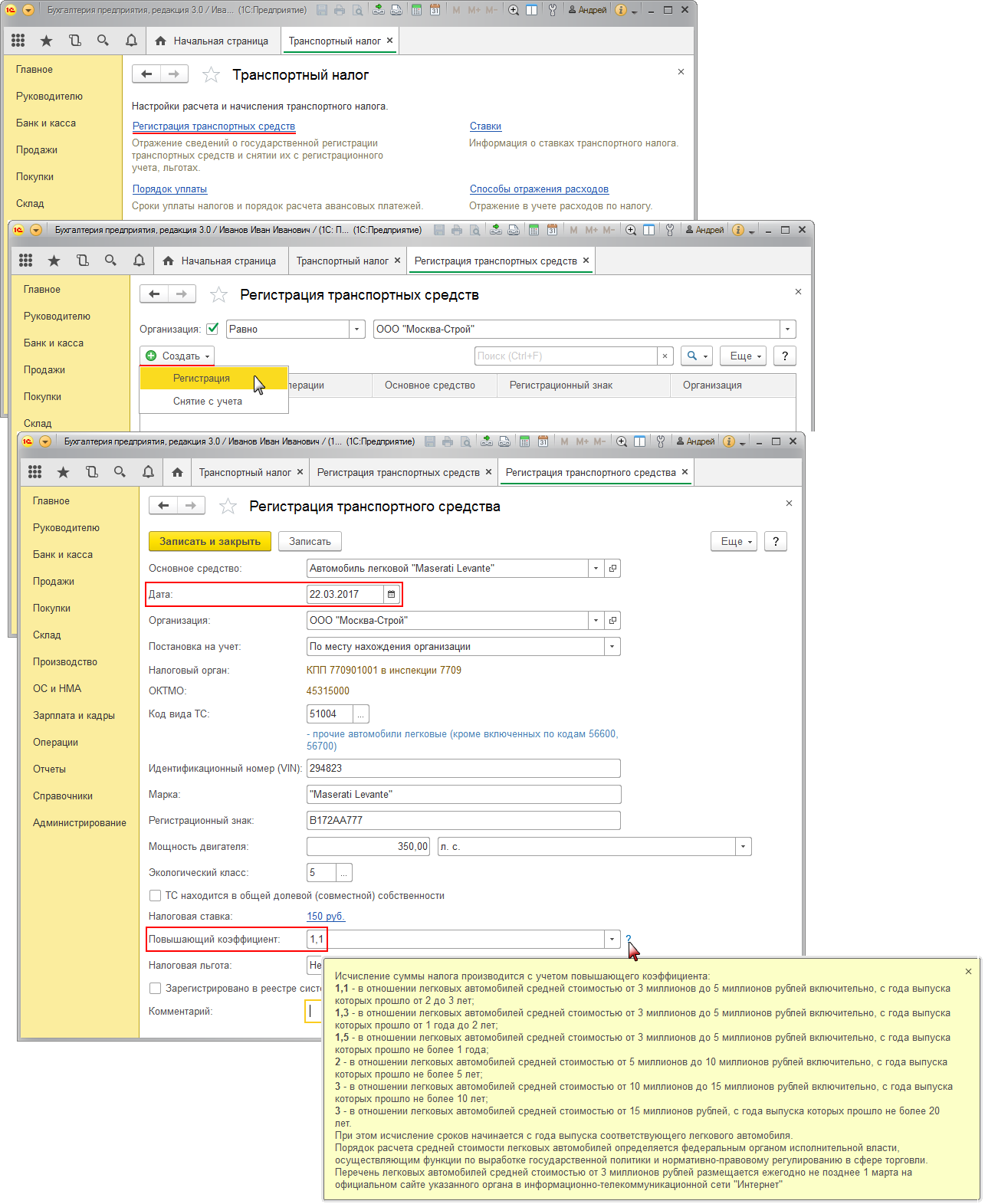Open calendar icon in front window title bar
The width and height of the screenshot is (985, 1204).
(543, 441)
